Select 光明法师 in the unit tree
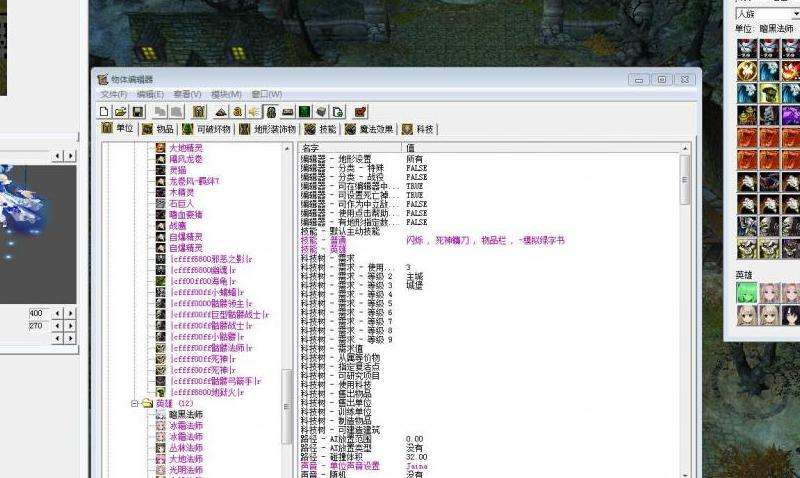This screenshot has width=800, height=478. 186,470
